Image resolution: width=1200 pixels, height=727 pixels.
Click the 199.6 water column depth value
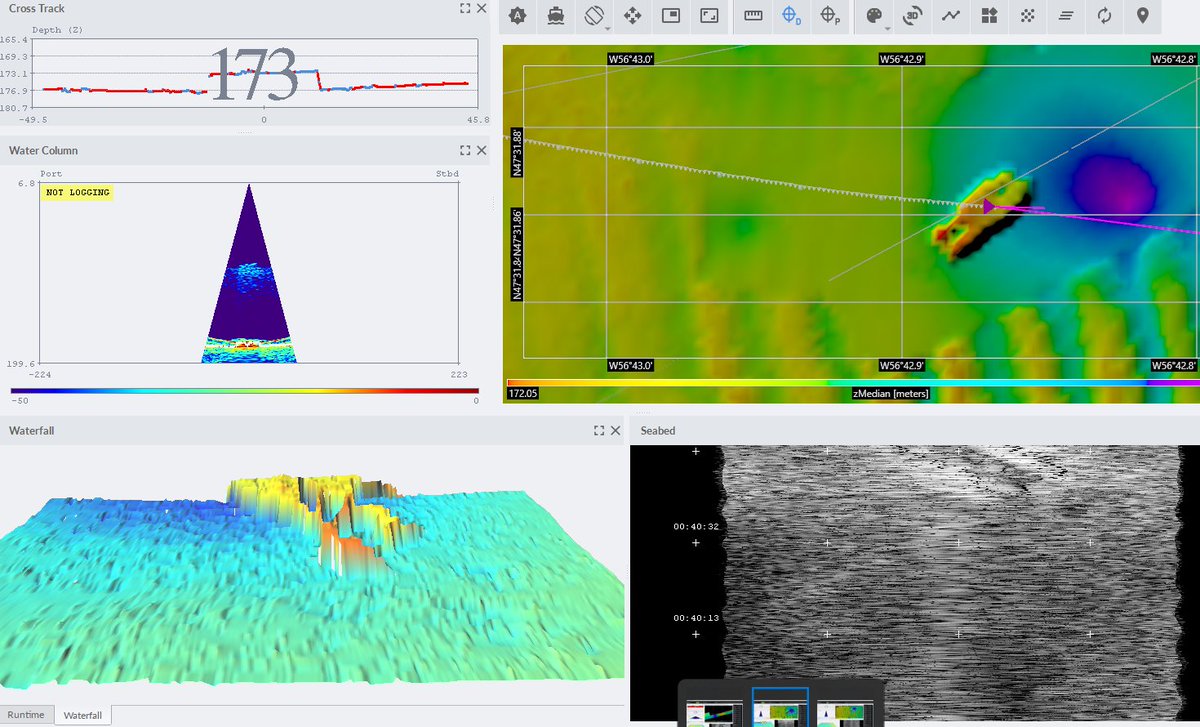(x=22, y=366)
